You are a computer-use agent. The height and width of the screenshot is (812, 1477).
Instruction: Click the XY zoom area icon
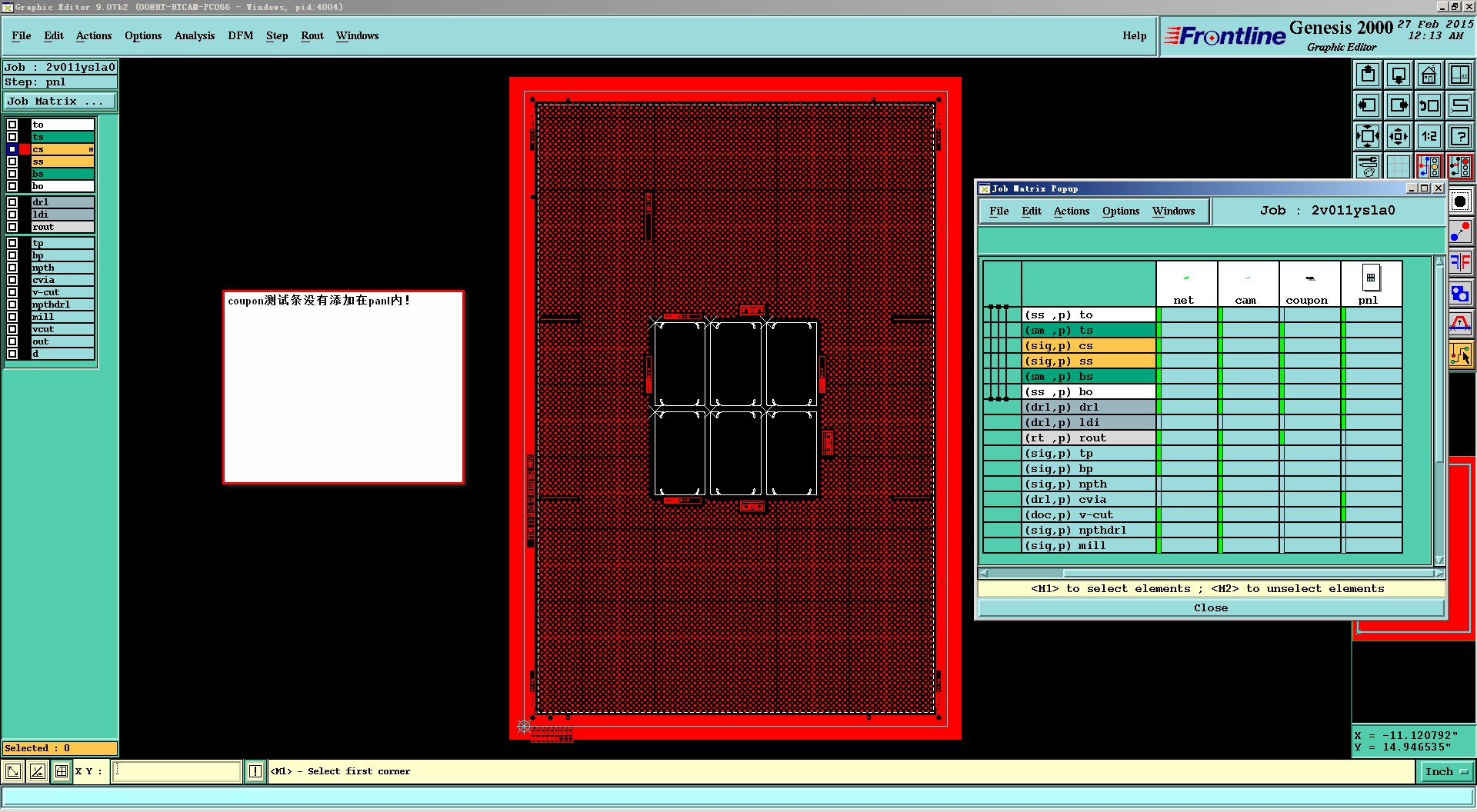[x=1460, y=75]
